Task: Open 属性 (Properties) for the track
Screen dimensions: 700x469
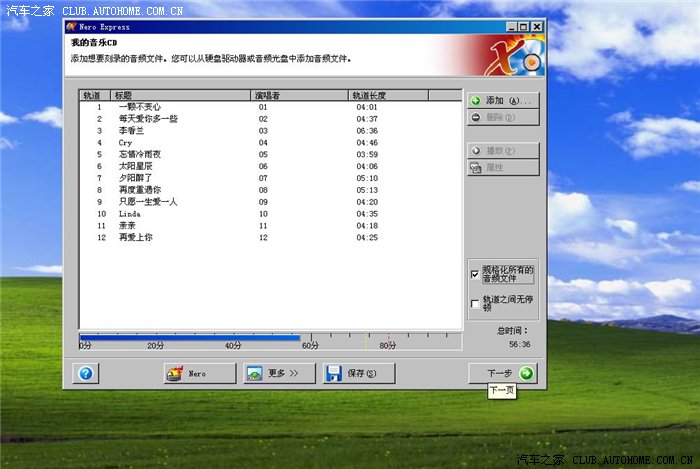Action: 503,168
